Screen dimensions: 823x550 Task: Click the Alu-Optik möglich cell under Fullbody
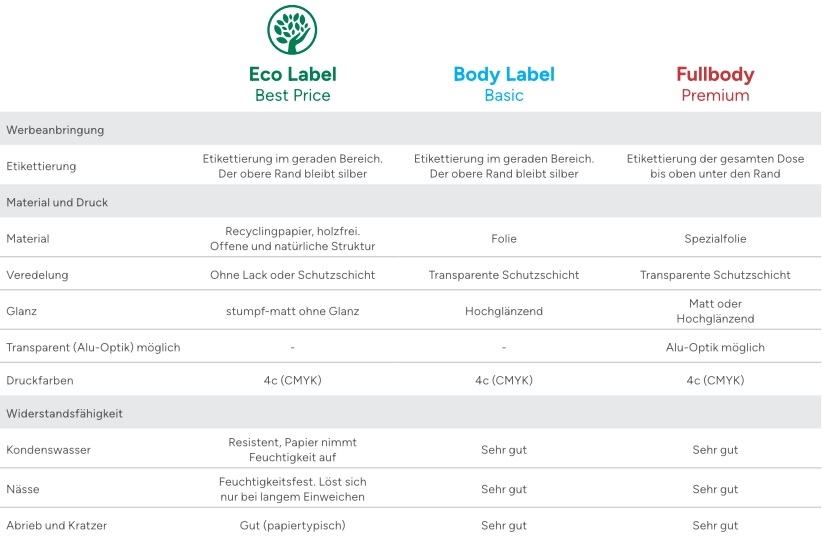click(715, 347)
